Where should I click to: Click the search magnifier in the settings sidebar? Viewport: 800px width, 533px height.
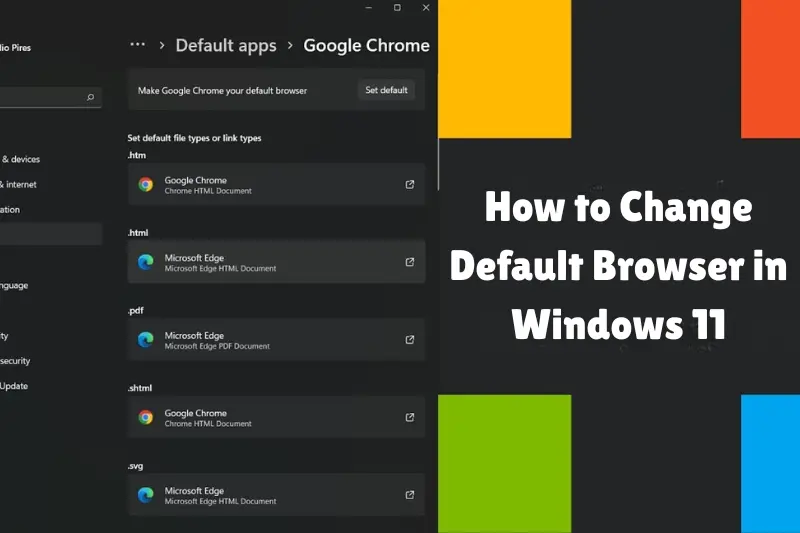pos(90,97)
